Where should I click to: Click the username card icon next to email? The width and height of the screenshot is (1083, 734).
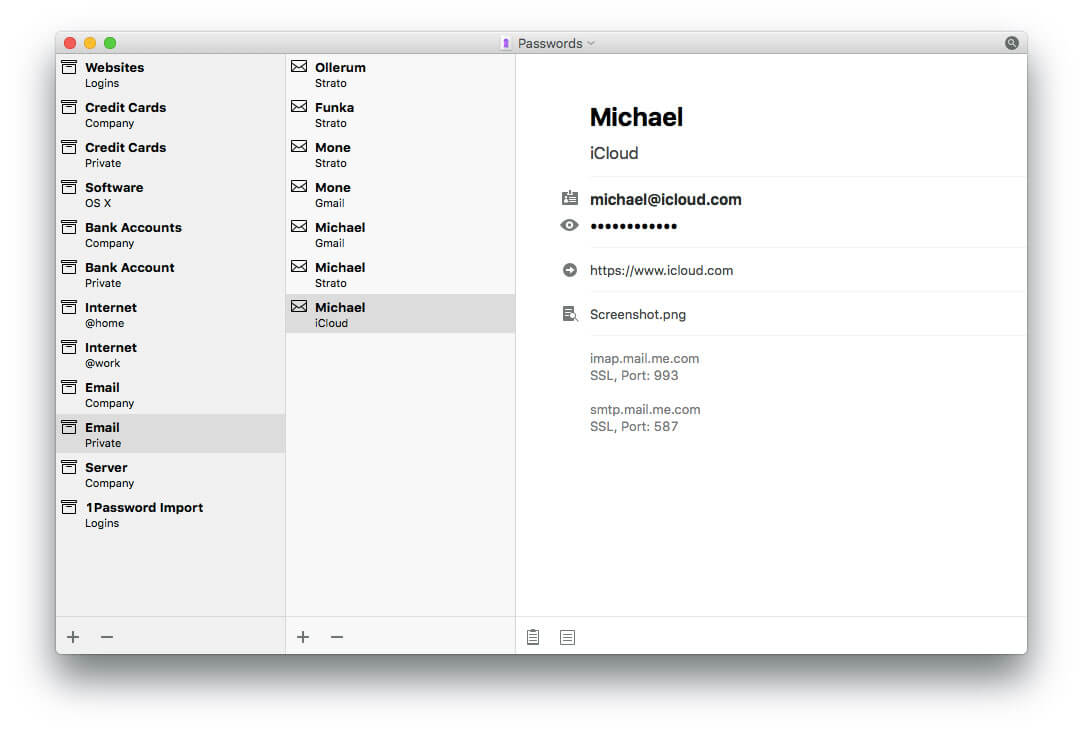tap(570, 198)
